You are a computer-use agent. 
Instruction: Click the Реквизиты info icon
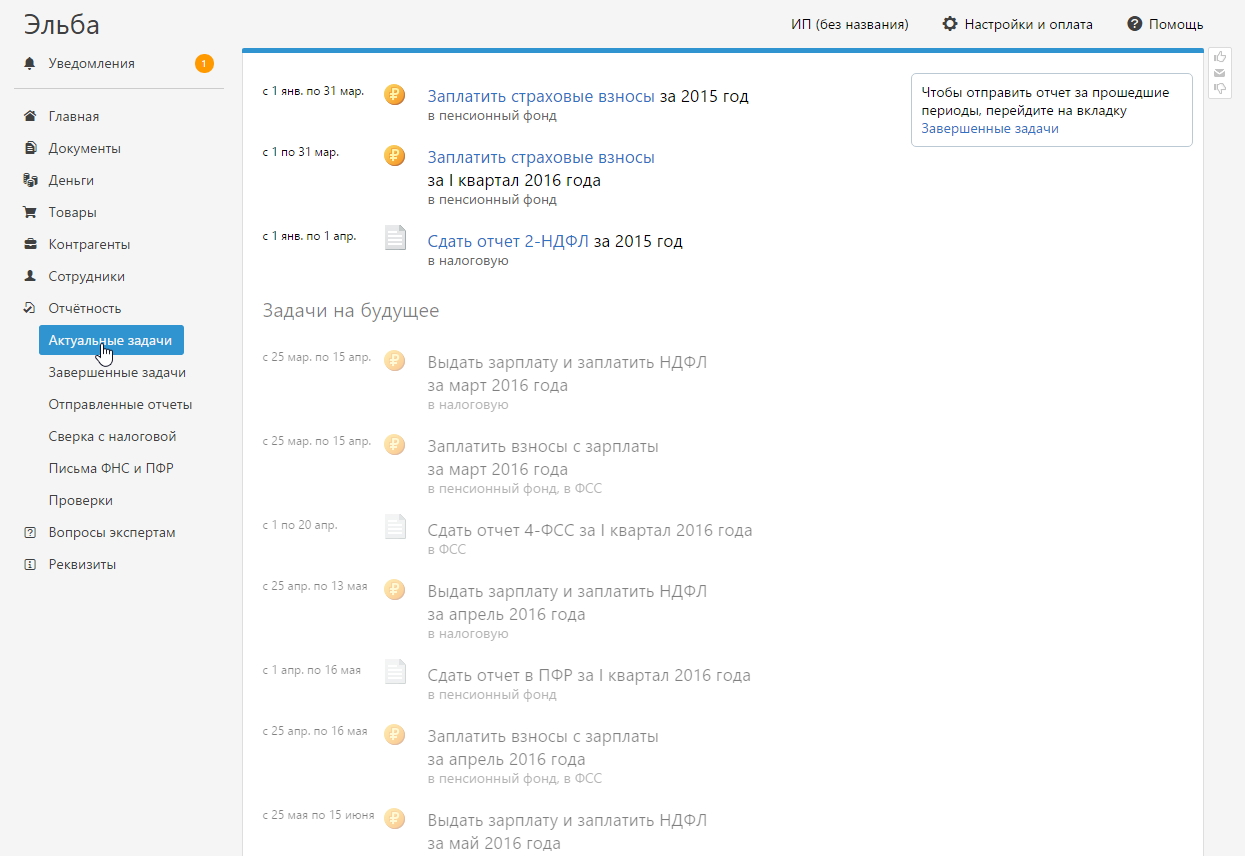[x=29, y=564]
